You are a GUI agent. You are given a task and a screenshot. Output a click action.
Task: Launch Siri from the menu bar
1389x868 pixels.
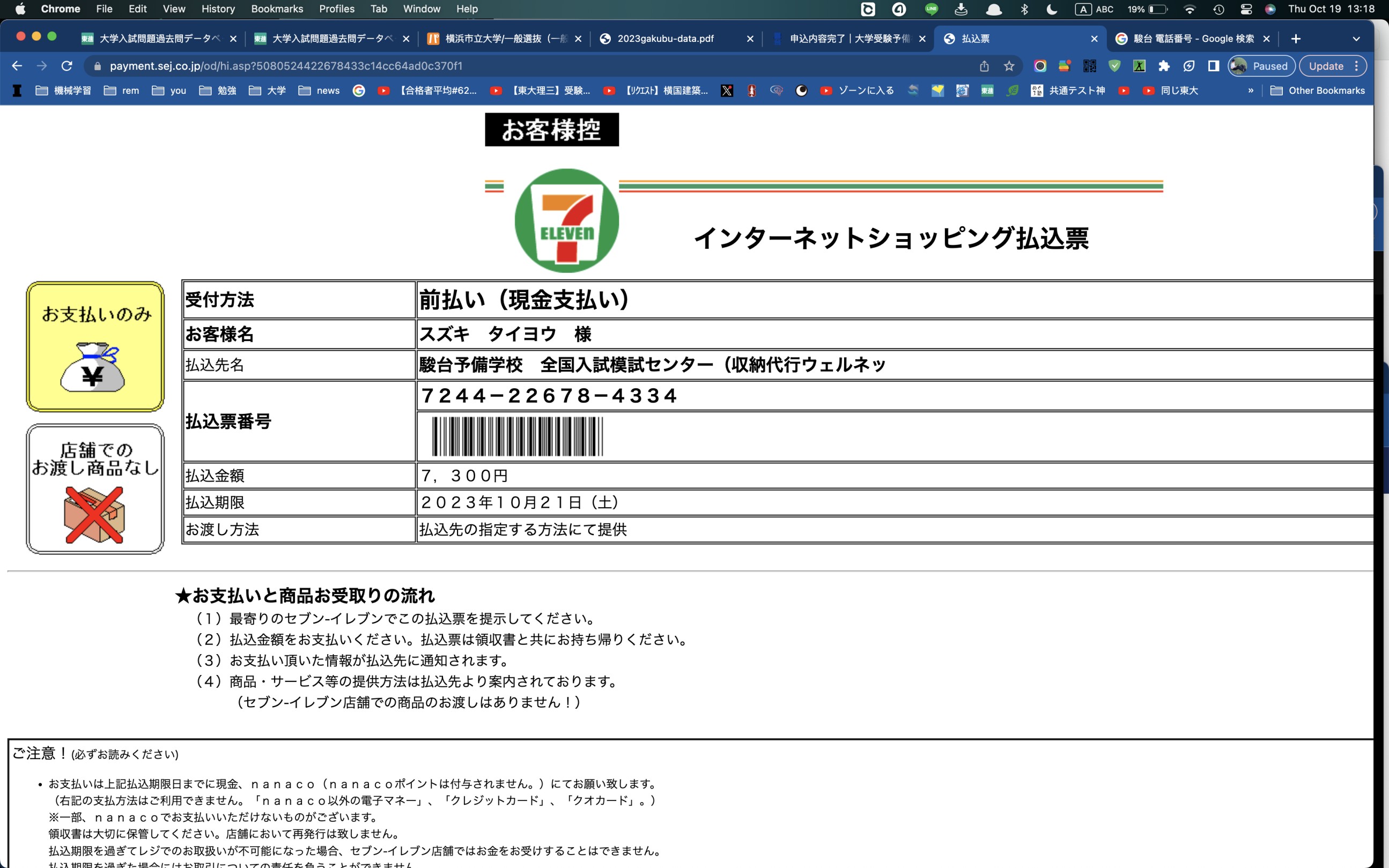pyautogui.click(x=1270, y=9)
